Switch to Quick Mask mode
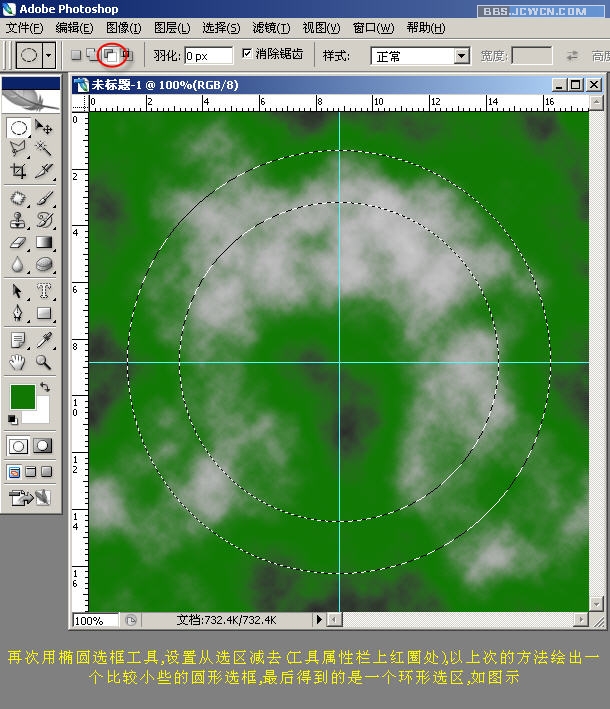 [x=43, y=446]
